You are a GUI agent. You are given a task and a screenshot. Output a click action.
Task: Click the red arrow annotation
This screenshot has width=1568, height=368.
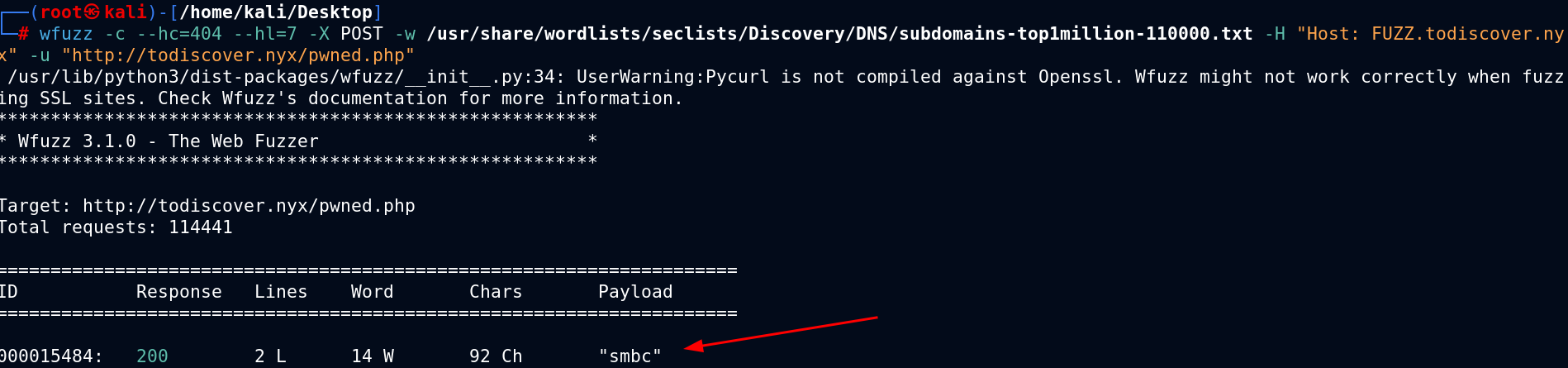pyautogui.click(x=781, y=332)
